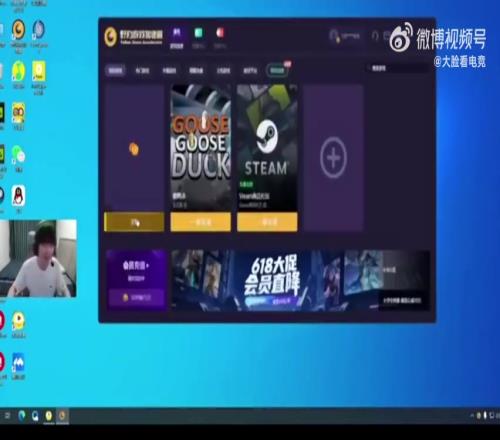Screen dimensions: 500x440
Task: Click the yellow button under the loading card
Action: 134,222
